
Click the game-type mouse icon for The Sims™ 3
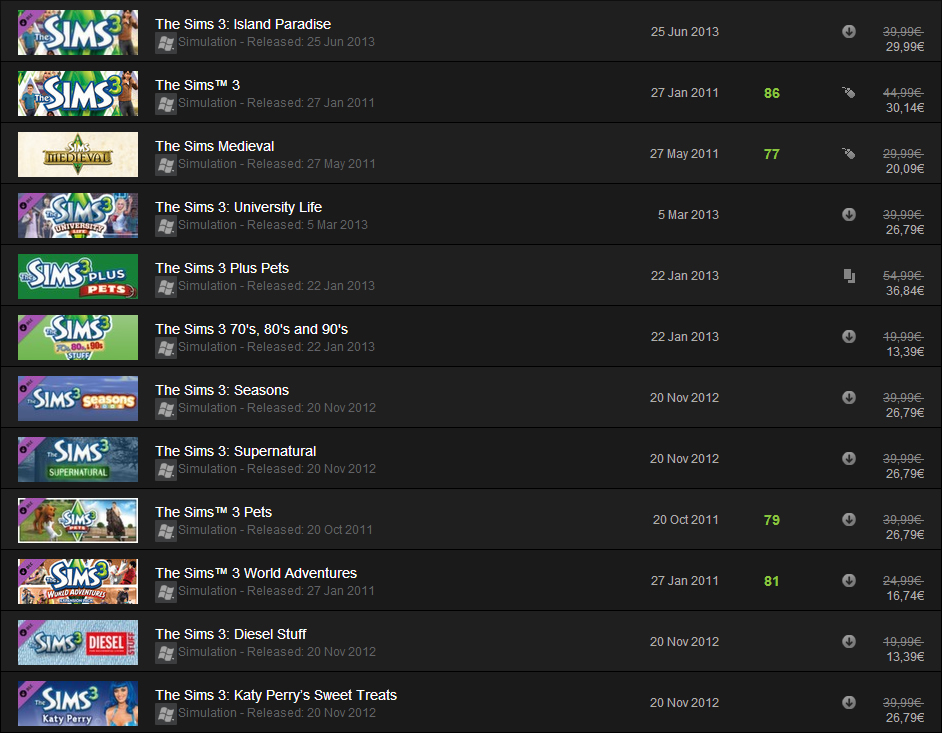coord(848,93)
